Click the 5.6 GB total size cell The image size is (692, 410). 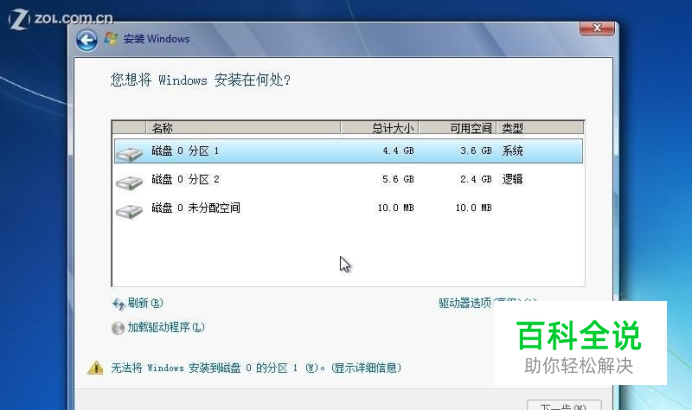pyautogui.click(x=398, y=179)
